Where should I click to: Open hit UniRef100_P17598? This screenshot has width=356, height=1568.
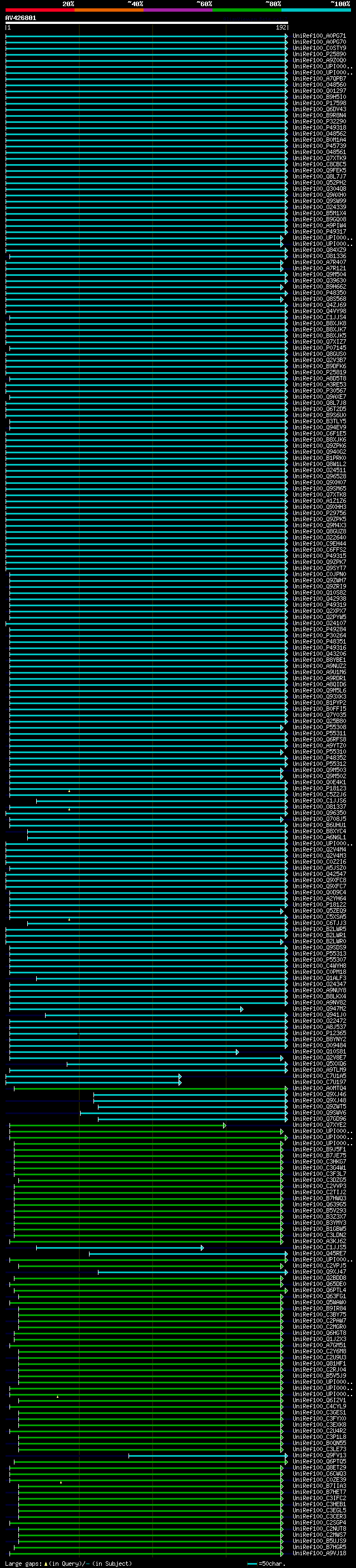319,103
